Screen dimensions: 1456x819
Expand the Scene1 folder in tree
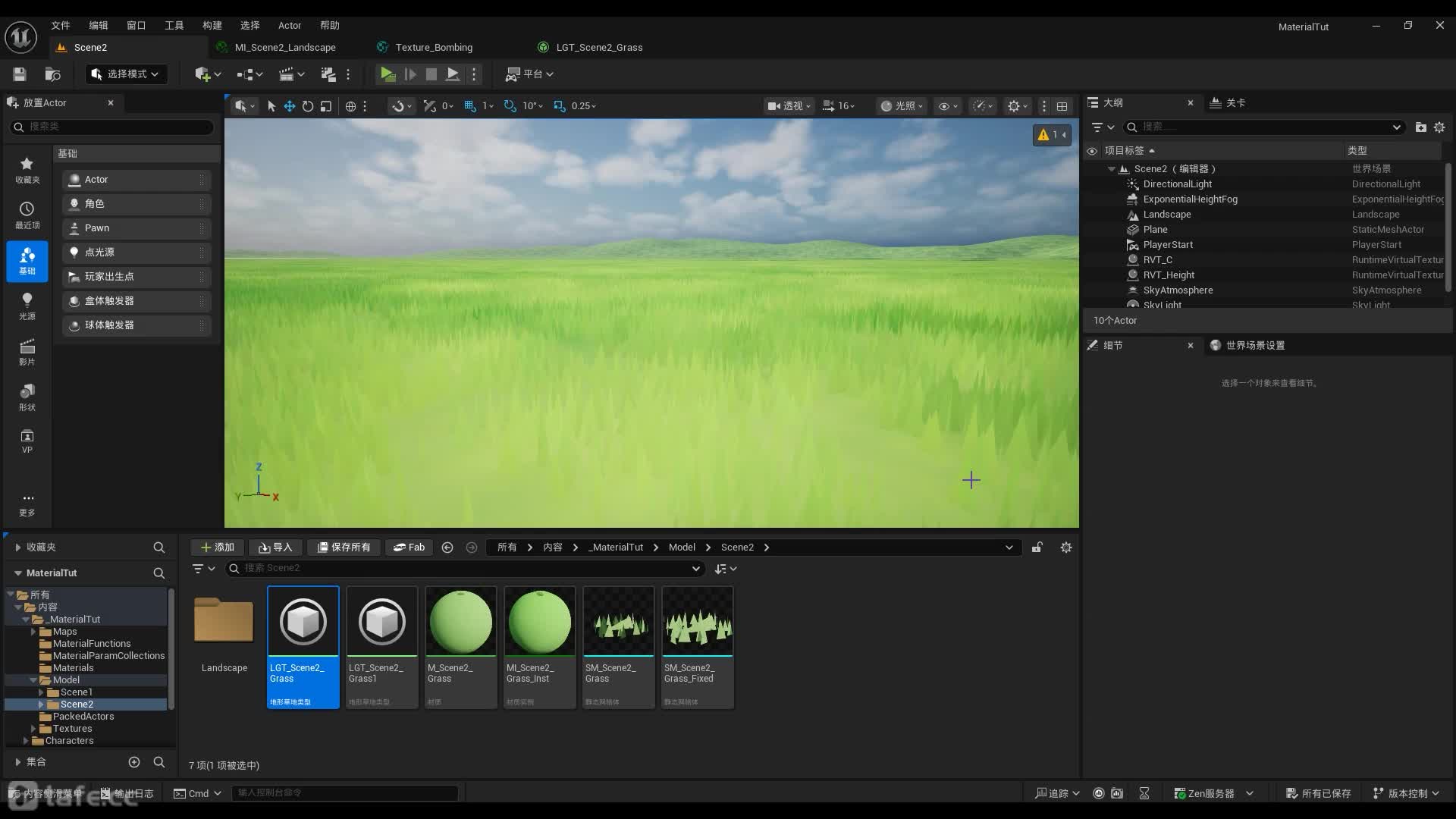pyautogui.click(x=41, y=692)
